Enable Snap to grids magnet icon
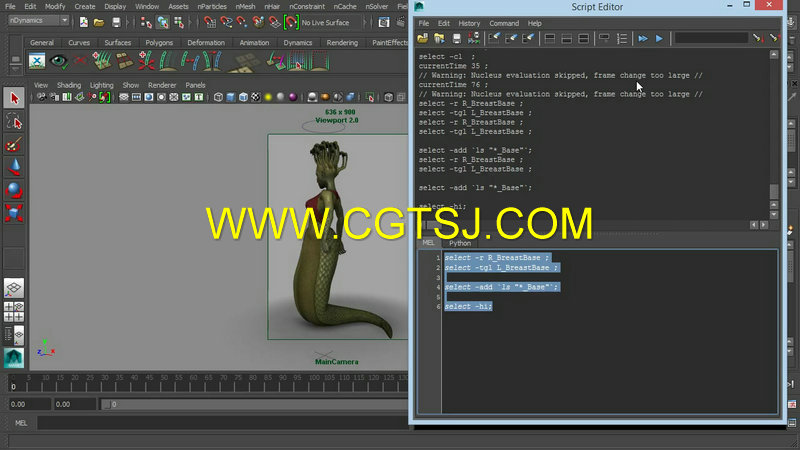 [x=210, y=22]
